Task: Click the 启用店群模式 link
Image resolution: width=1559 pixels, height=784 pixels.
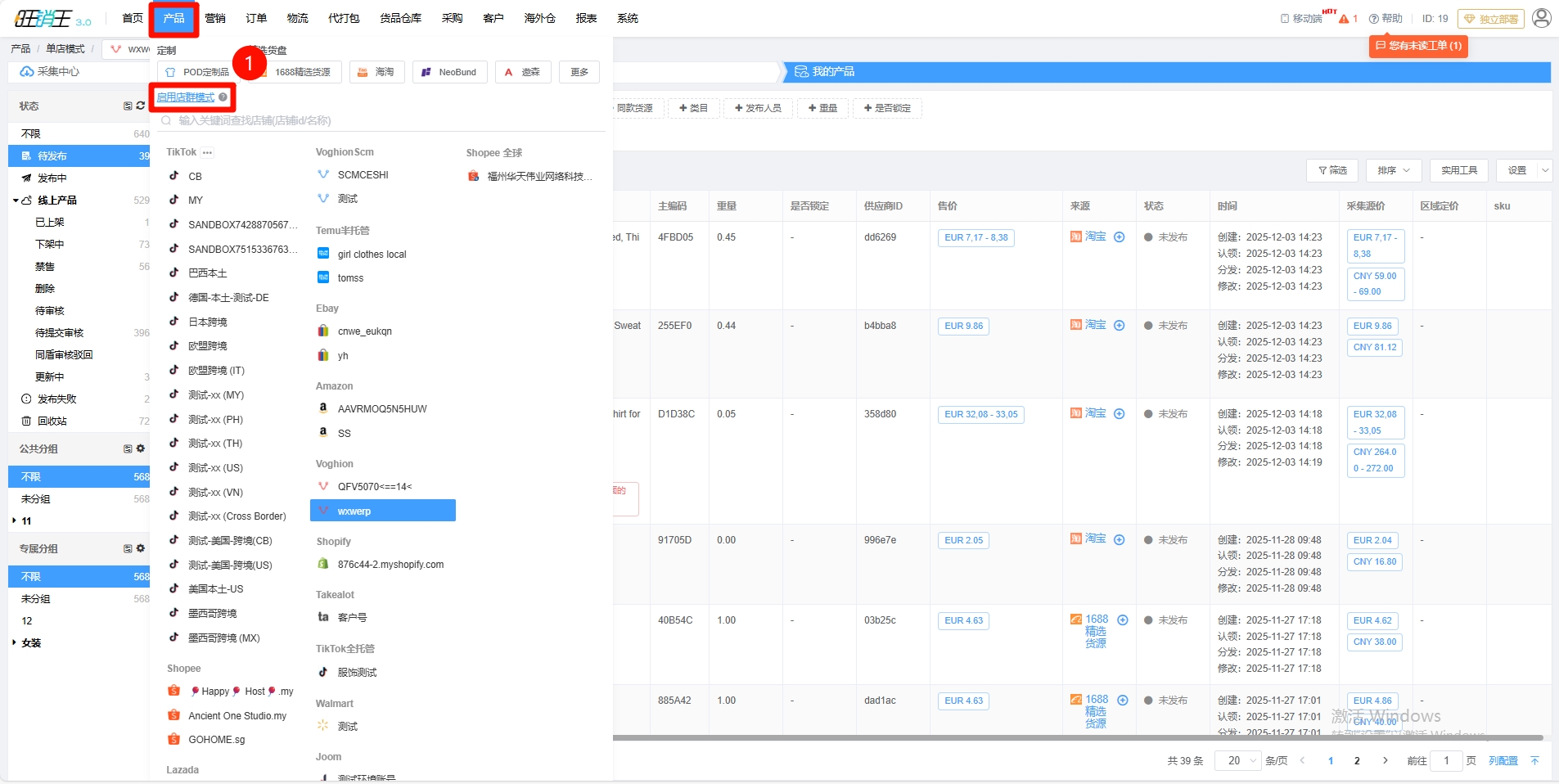Action: [186, 97]
